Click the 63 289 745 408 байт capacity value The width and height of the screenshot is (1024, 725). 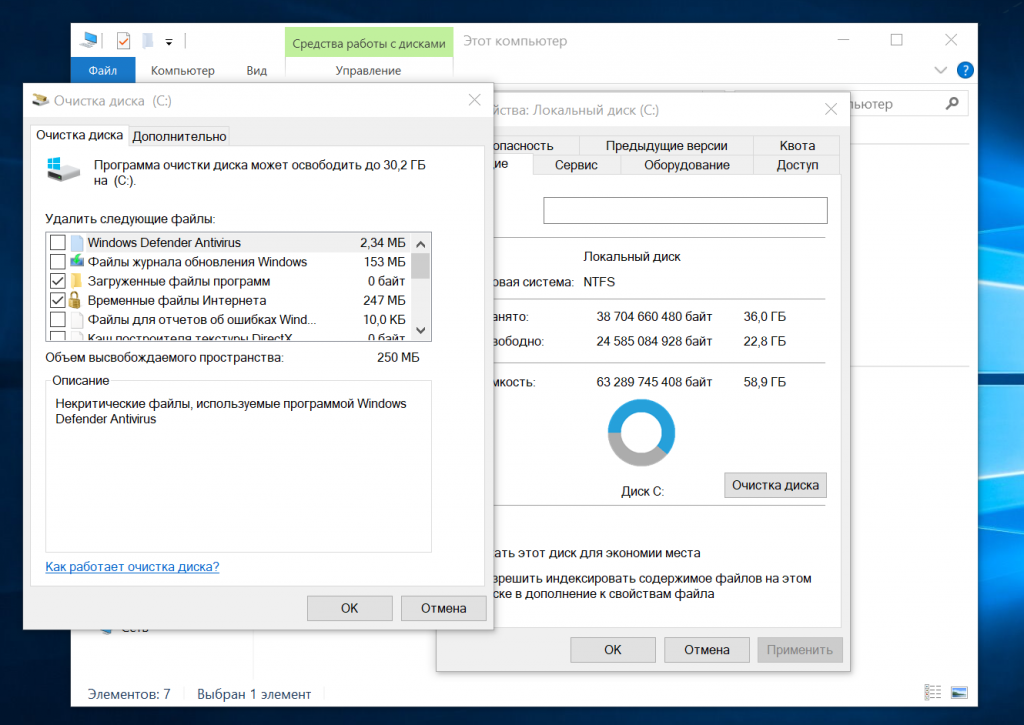click(x=654, y=382)
